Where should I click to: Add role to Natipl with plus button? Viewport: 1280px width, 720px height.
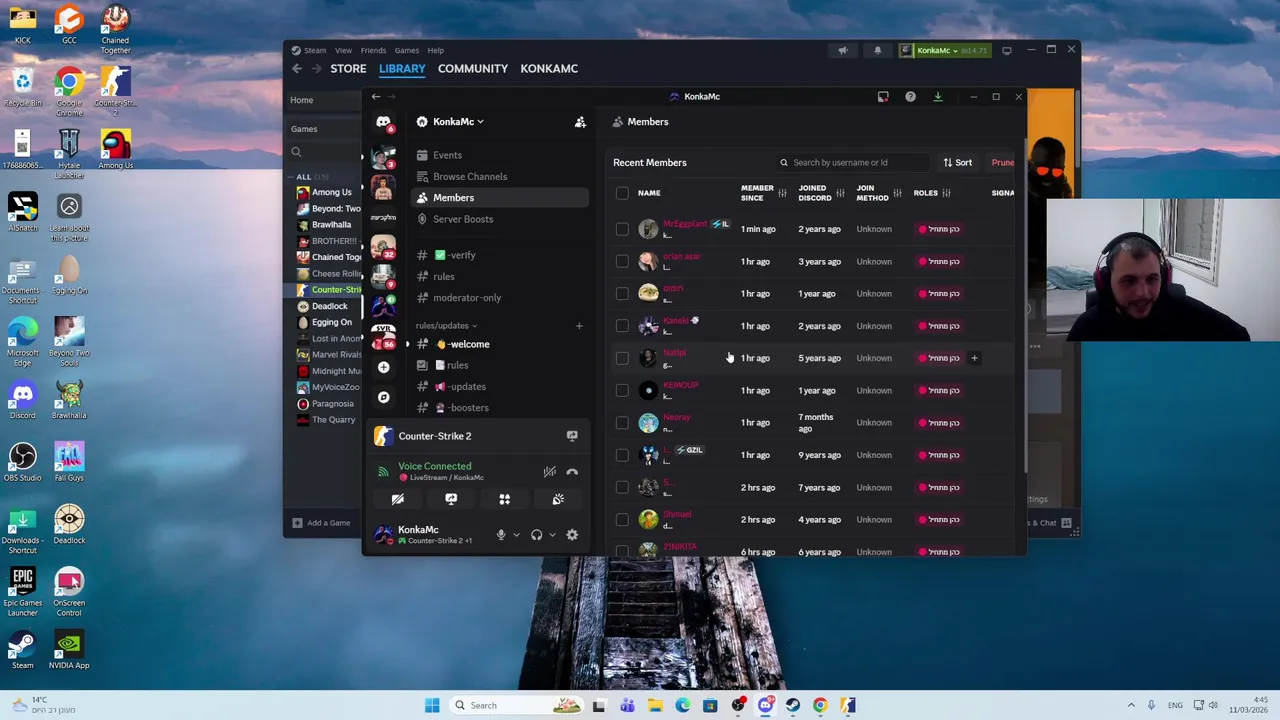[974, 358]
